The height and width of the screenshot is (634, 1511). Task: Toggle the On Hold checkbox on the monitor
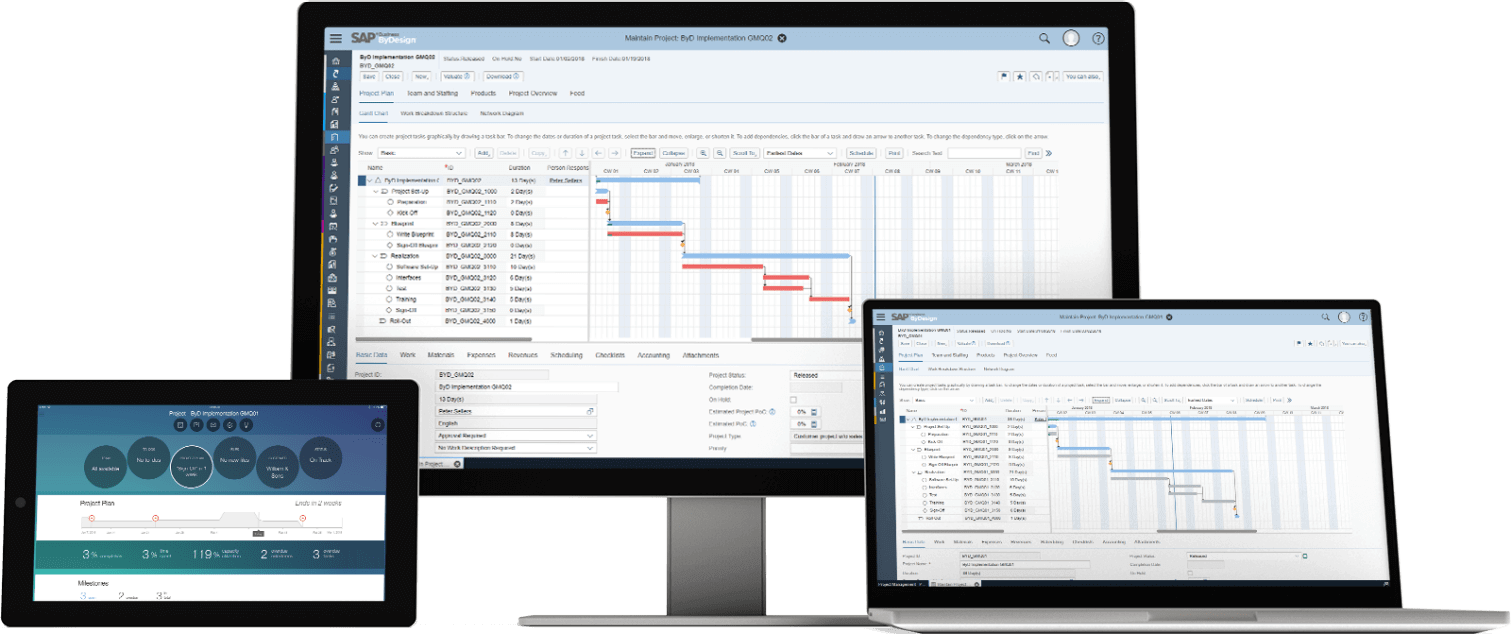click(794, 399)
